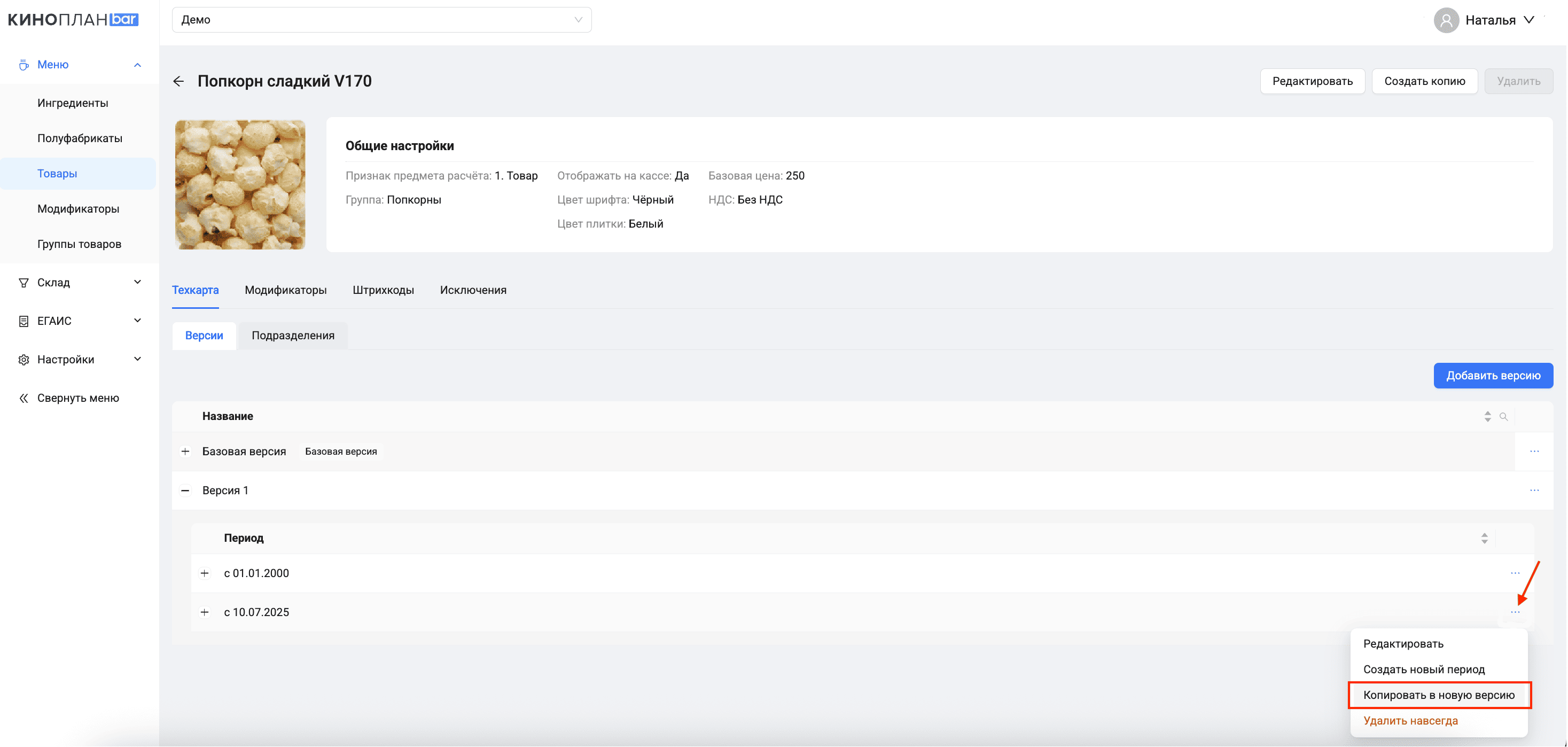
Task: Select Копировать в новую версию menu item
Action: pyautogui.click(x=1439, y=695)
